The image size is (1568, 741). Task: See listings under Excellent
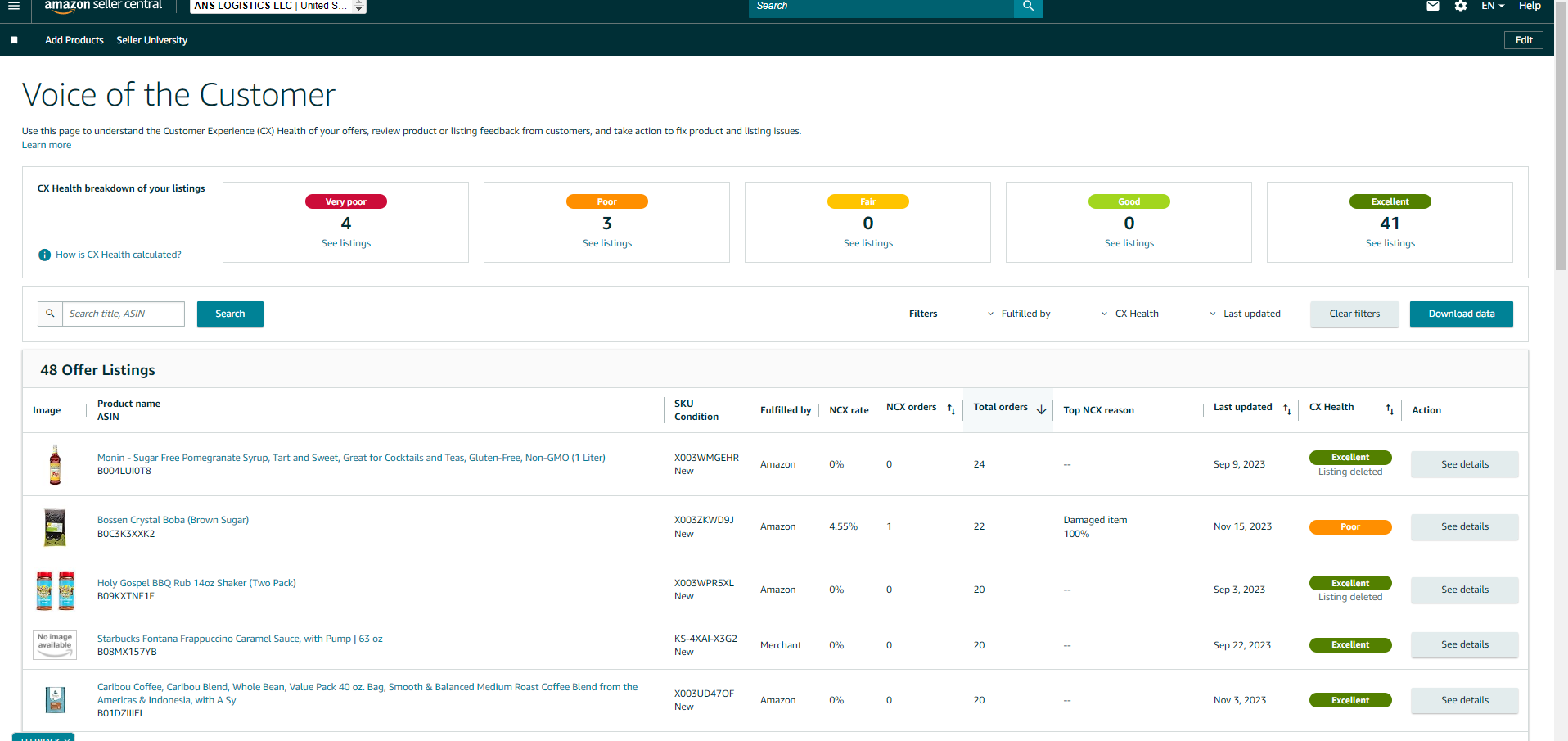pyautogui.click(x=1390, y=243)
